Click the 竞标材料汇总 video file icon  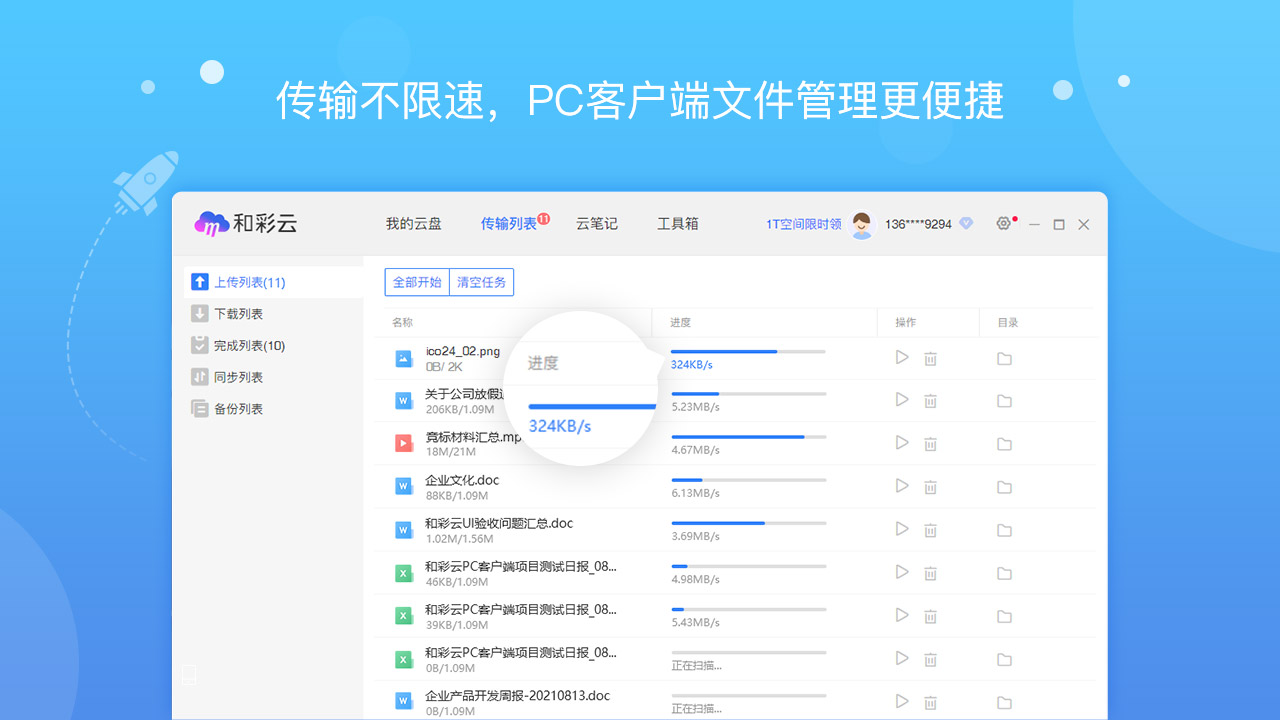click(x=404, y=444)
